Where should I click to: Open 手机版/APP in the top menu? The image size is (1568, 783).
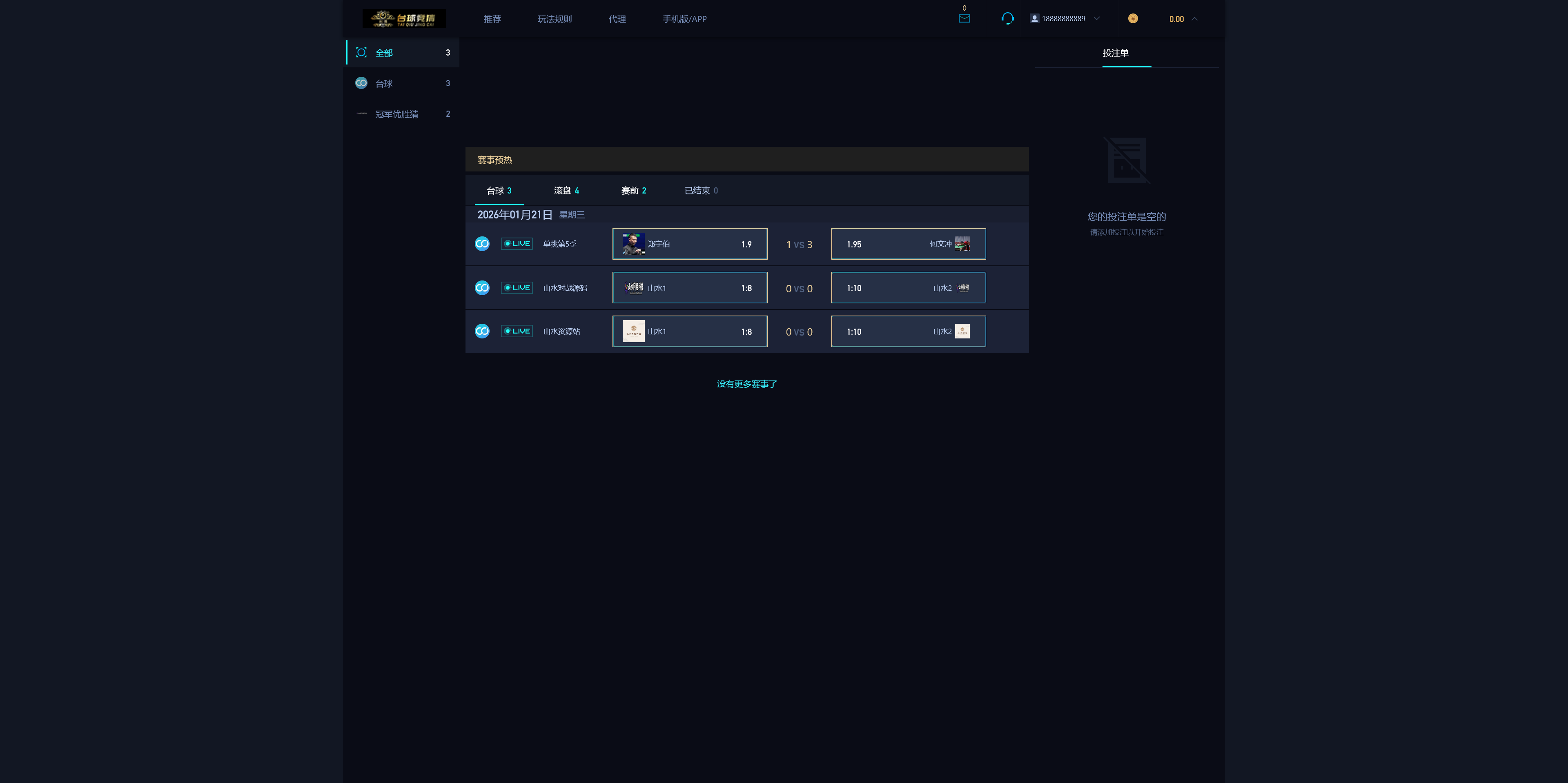684,19
